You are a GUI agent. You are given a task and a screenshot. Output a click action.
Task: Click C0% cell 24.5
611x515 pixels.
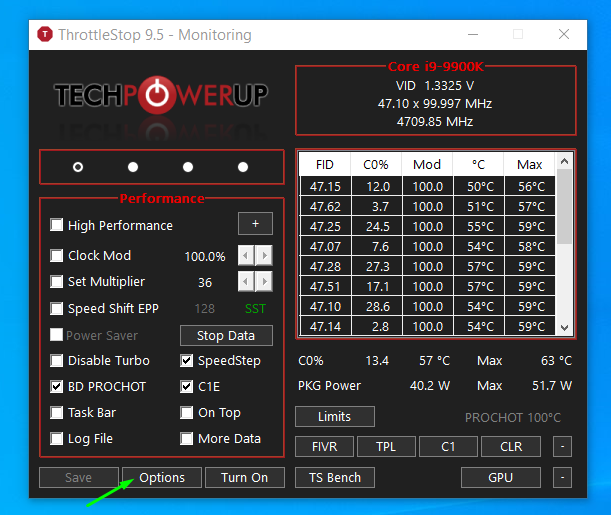tap(377, 226)
